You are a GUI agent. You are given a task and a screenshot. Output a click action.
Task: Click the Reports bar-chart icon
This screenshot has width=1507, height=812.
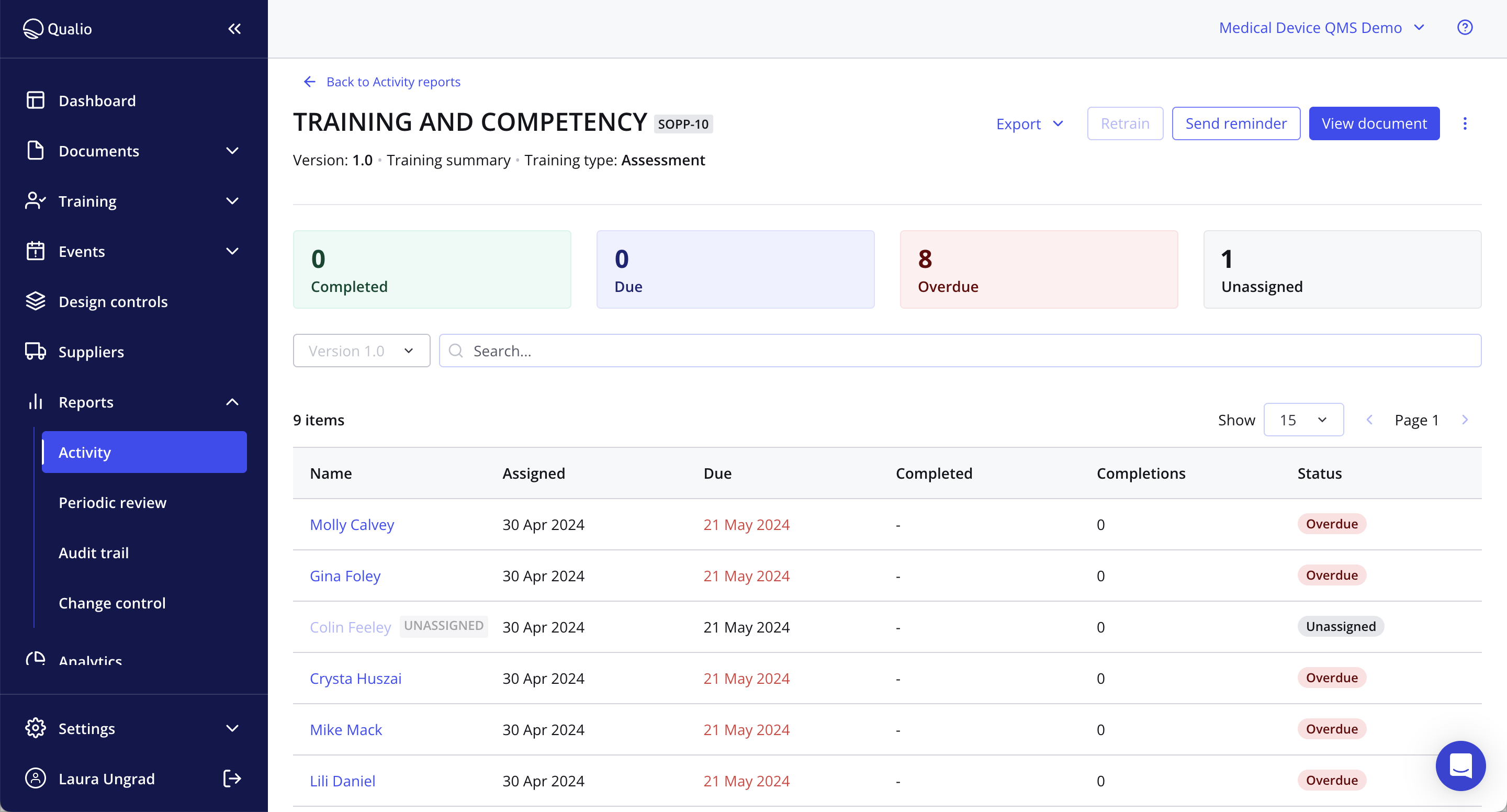(35, 402)
